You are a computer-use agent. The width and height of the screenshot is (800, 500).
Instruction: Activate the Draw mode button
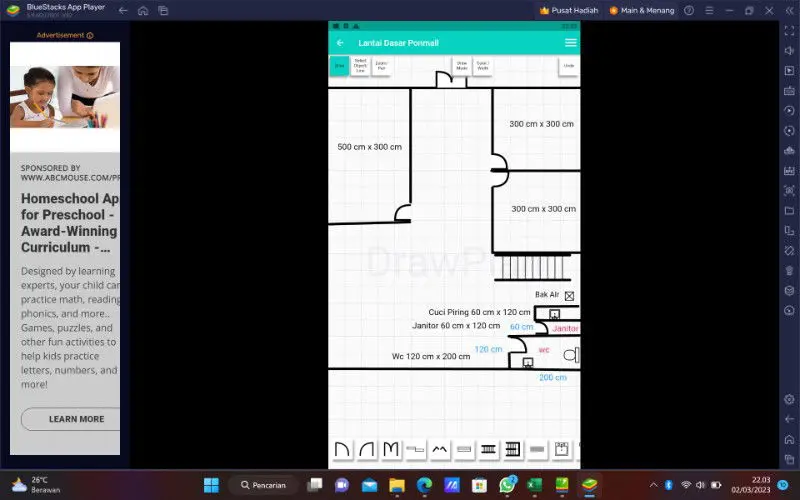tap(339, 66)
